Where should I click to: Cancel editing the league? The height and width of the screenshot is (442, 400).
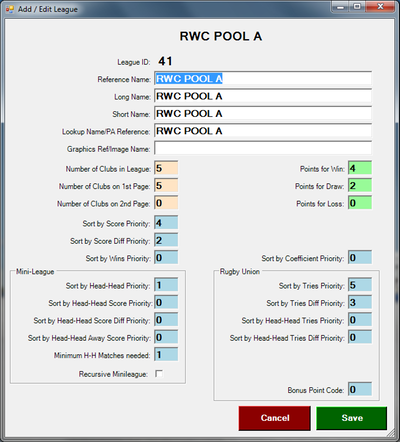coord(275,418)
